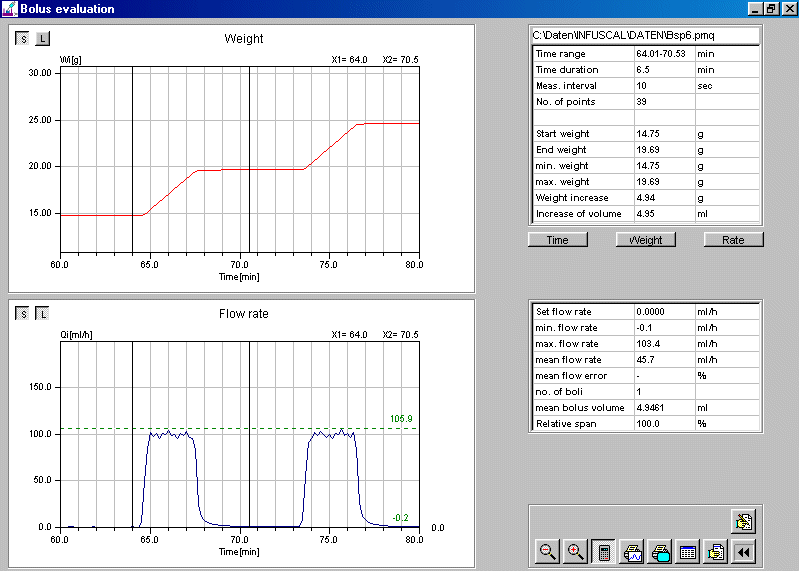Click Bolus evaluation title bar icon
Image resolution: width=799 pixels, height=571 pixels.
(x=9, y=9)
